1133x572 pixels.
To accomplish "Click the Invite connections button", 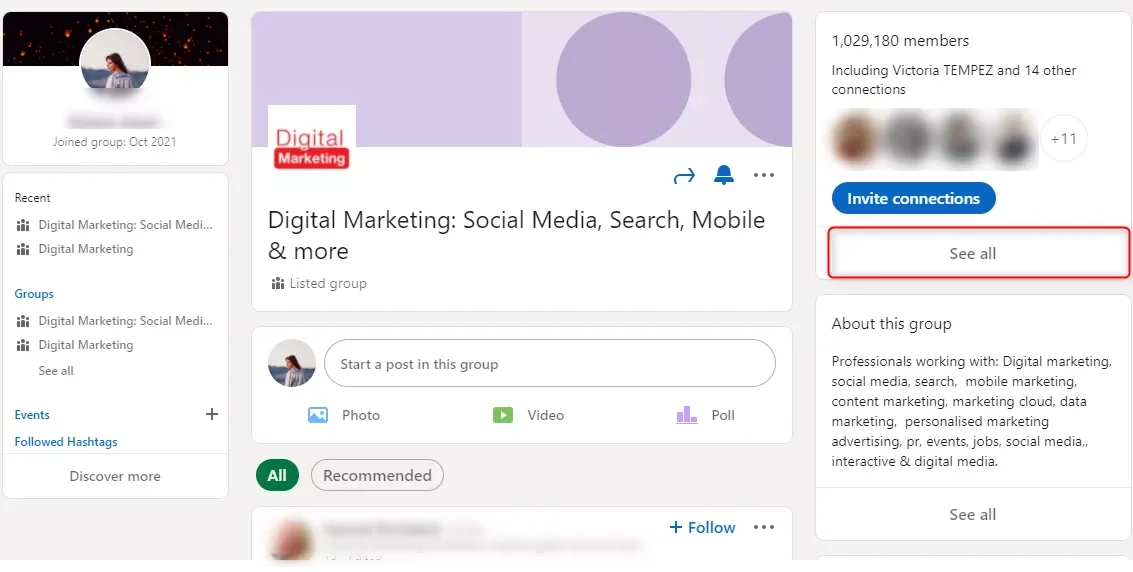I will point(913,198).
